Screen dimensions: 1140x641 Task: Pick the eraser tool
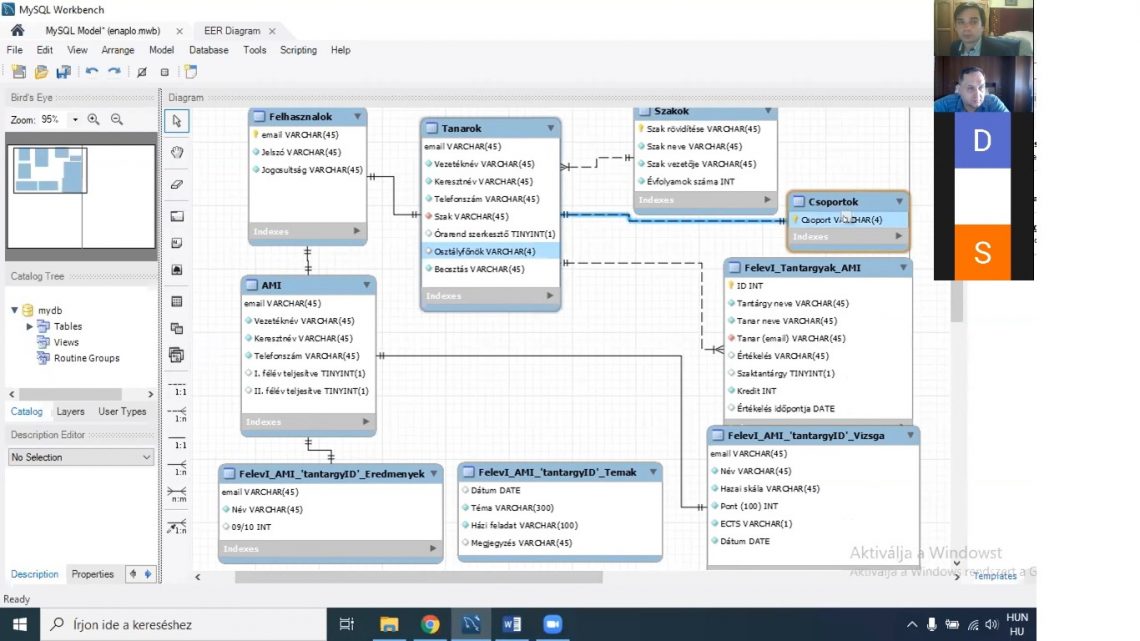tap(177, 184)
